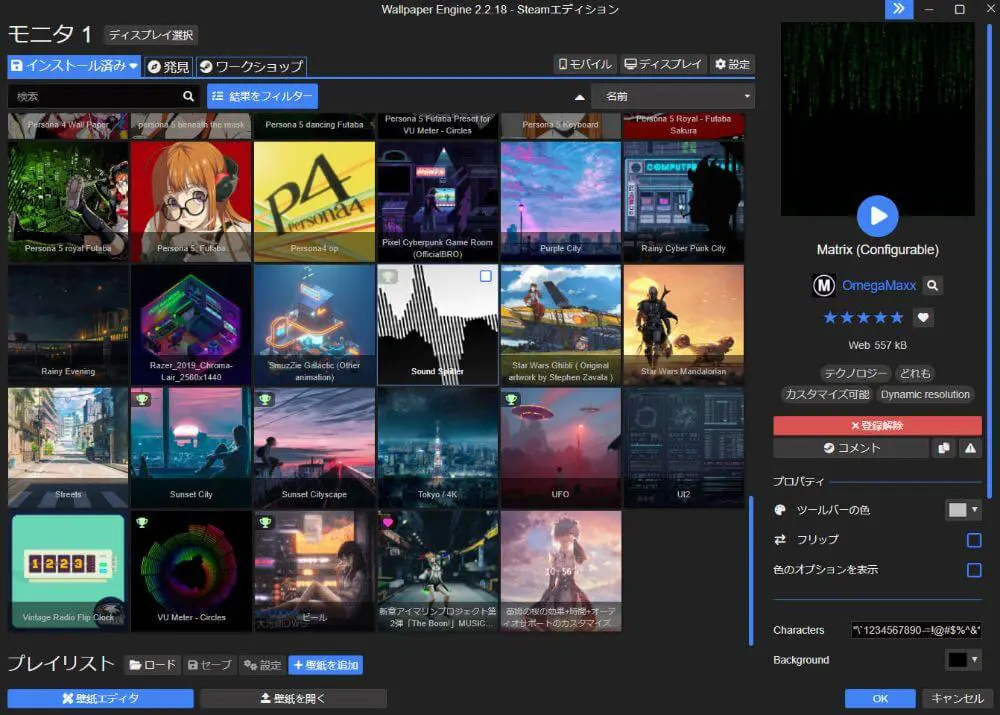1000x715 pixels.
Task: Rate the wallpaper with the five stars
Action: point(863,318)
